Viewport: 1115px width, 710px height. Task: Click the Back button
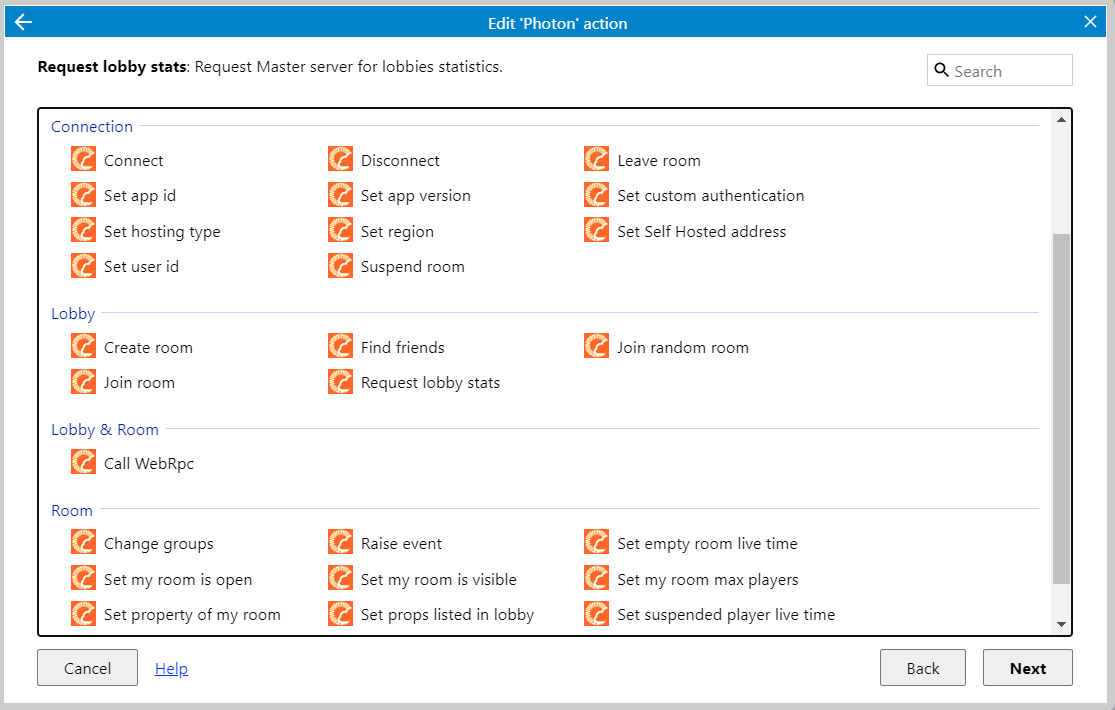tap(922, 668)
